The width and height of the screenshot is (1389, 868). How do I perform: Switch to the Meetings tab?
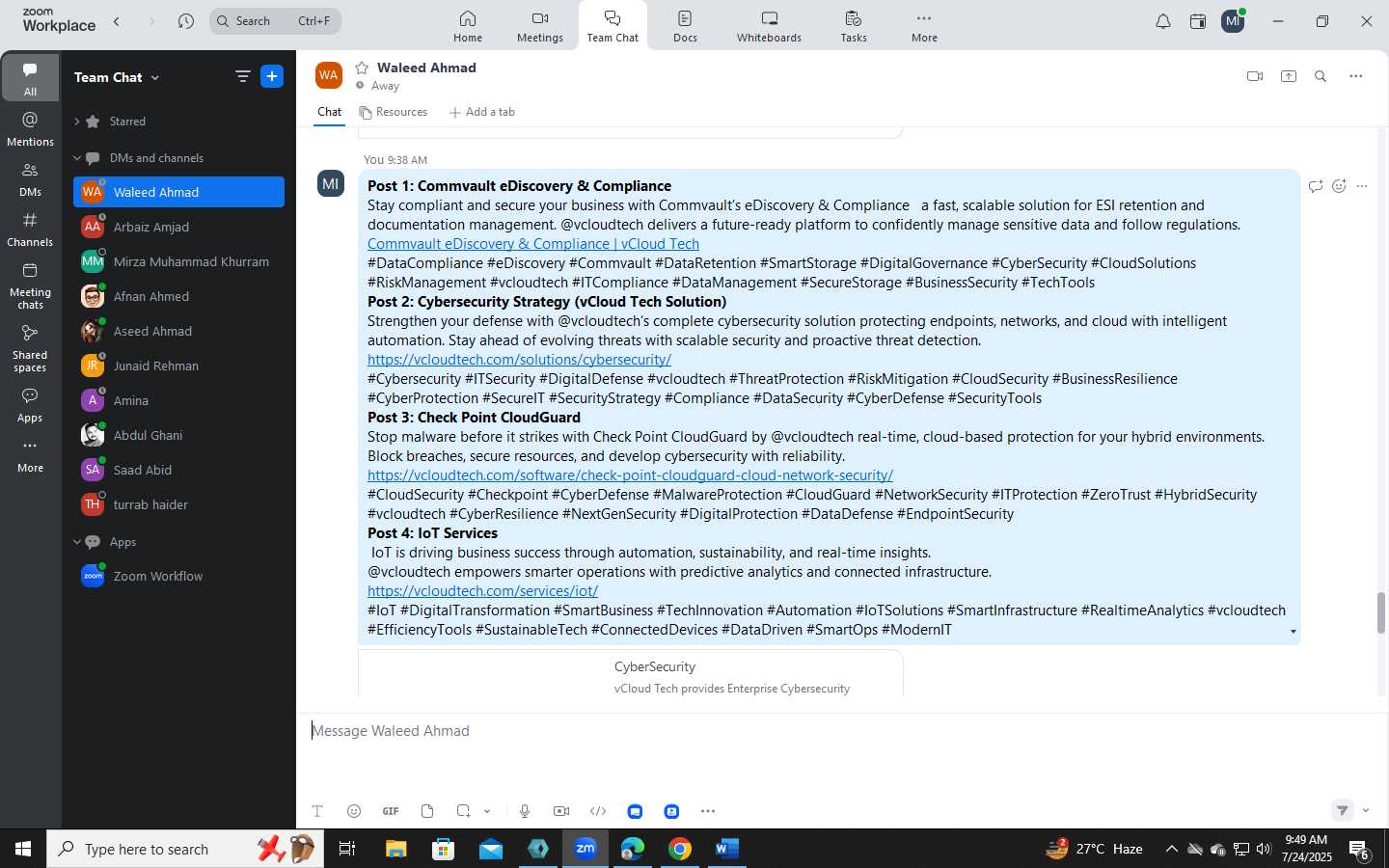tap(539, 26)
